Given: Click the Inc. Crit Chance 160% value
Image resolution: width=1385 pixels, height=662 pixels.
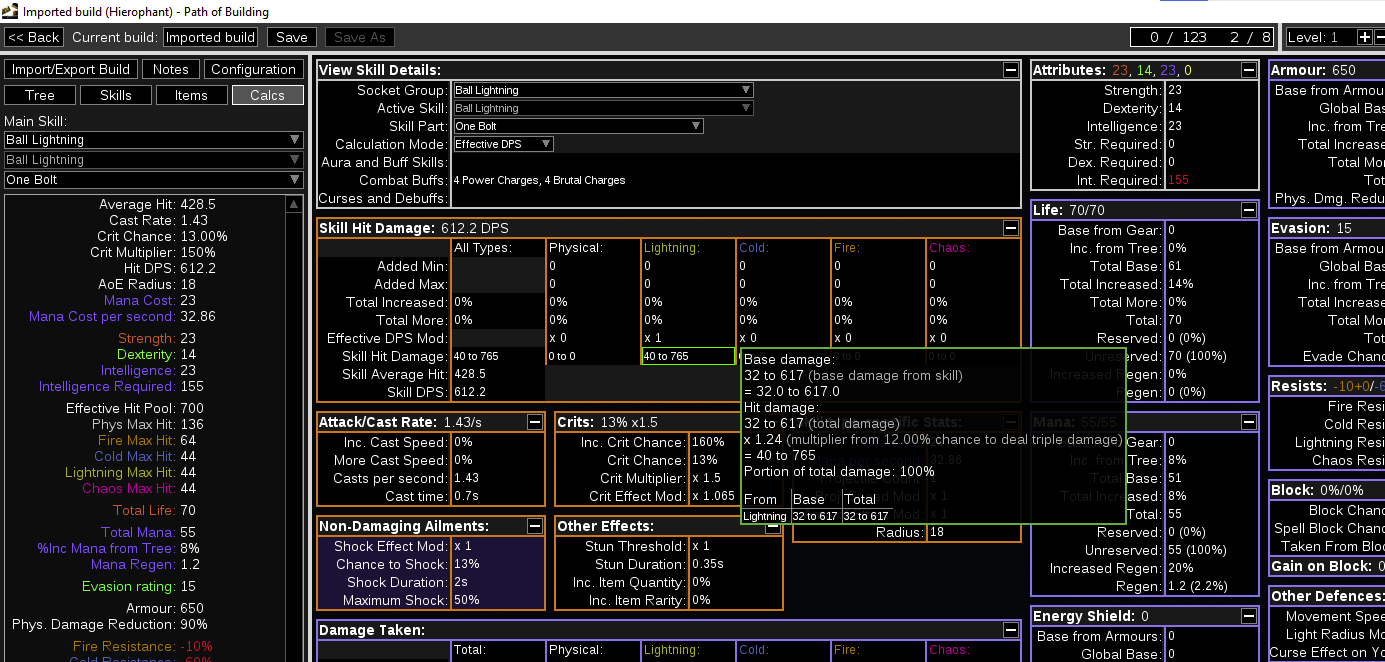Looking at the screenshot, I should (708, 442).
